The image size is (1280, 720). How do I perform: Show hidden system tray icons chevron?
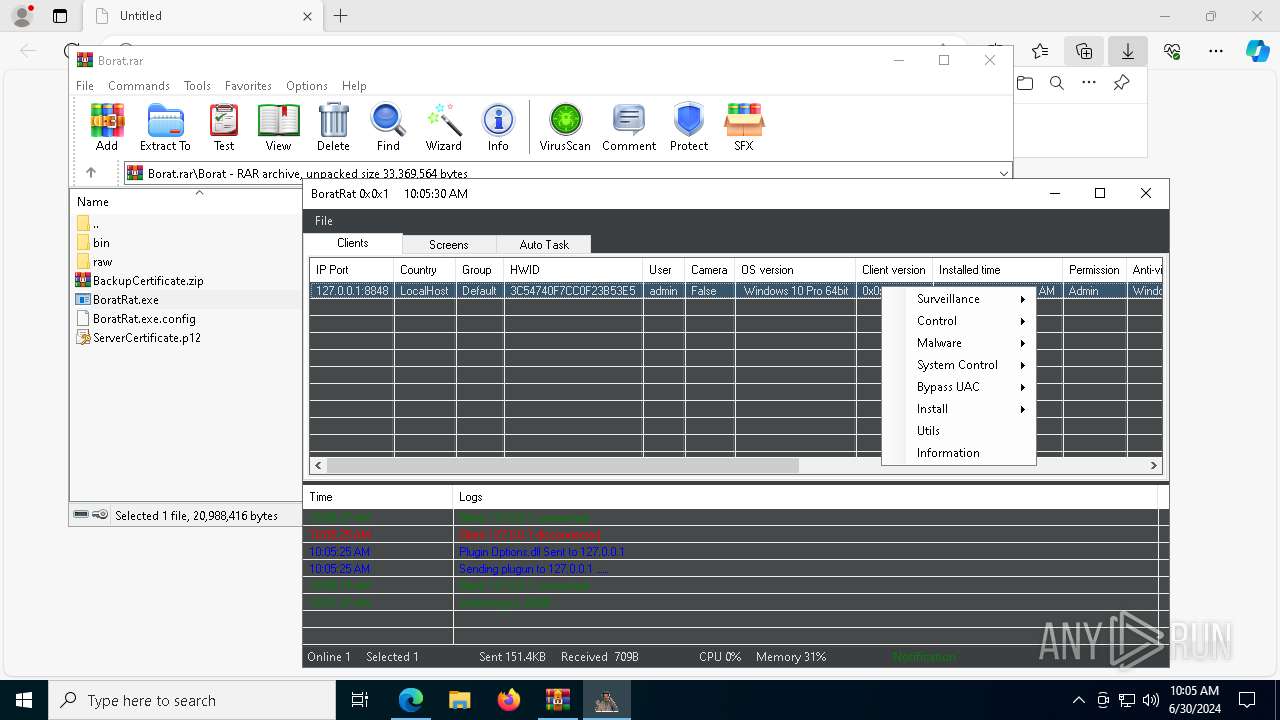point(1078,700)
